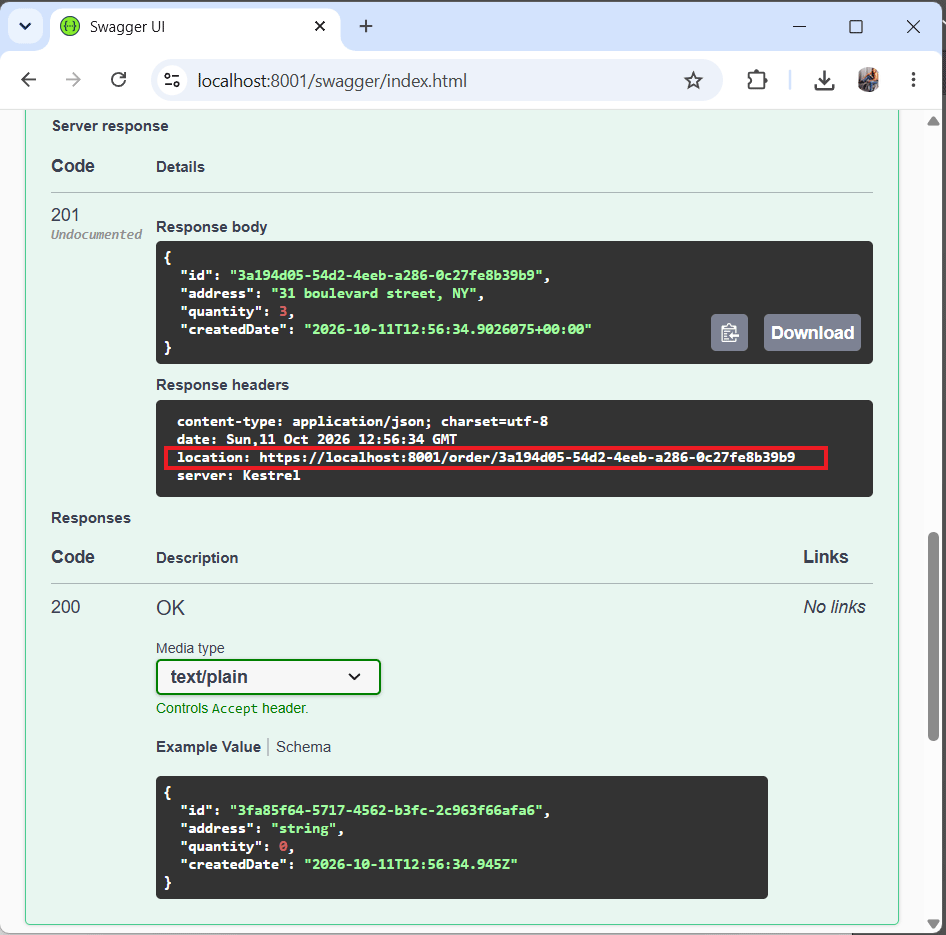This screenshot has width=946, height=935.
Task: Click the response id value 3a194d05
Action: (x=386, y=275)
